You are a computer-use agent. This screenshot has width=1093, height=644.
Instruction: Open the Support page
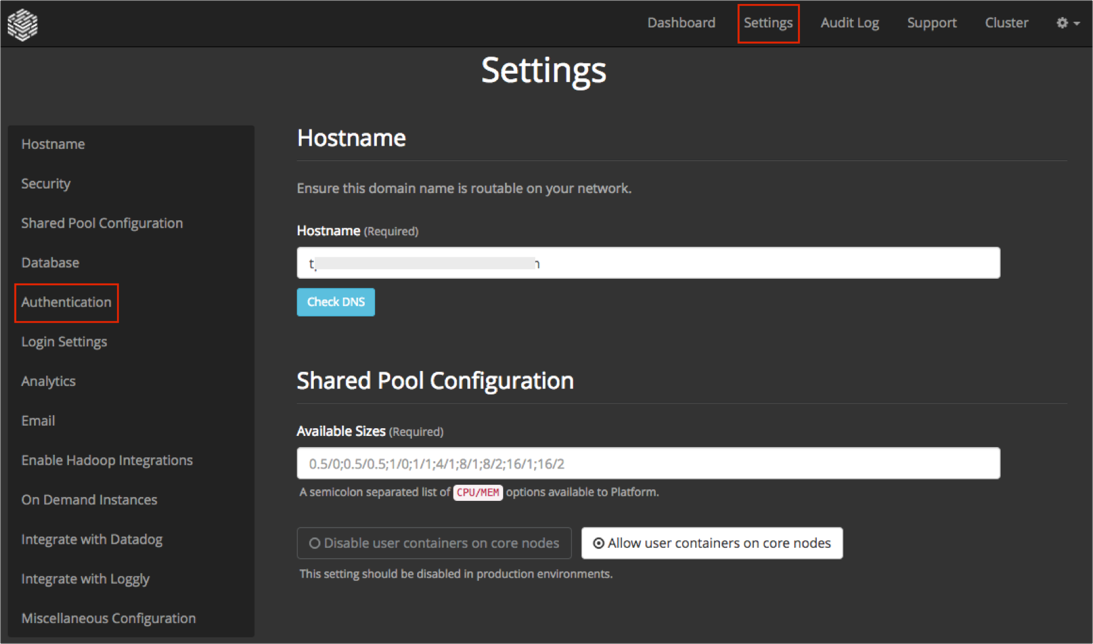point(931,23)
